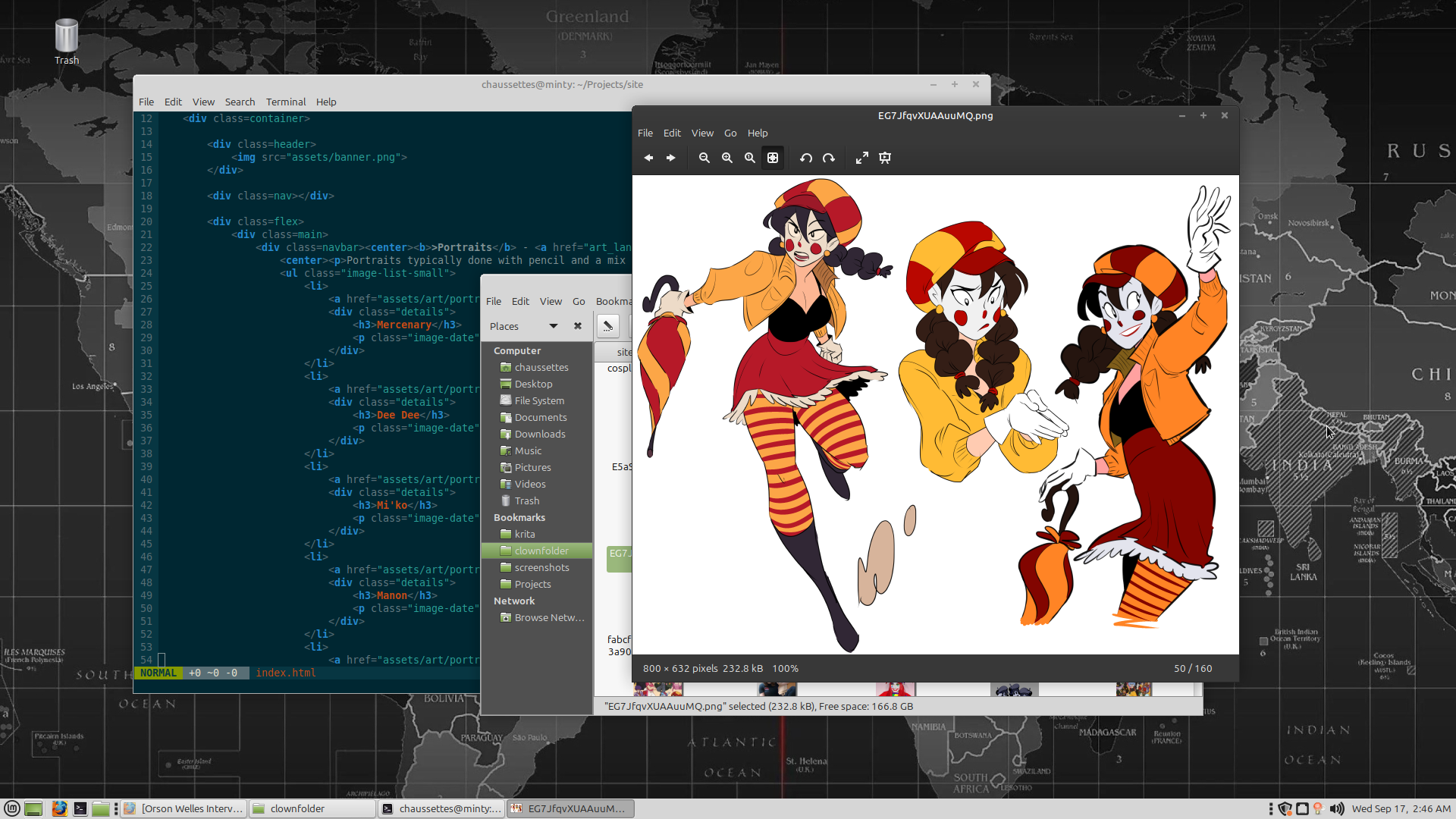Click 50 / 160 image counter
This screenshot has height=819, width=1456.
1193,668
